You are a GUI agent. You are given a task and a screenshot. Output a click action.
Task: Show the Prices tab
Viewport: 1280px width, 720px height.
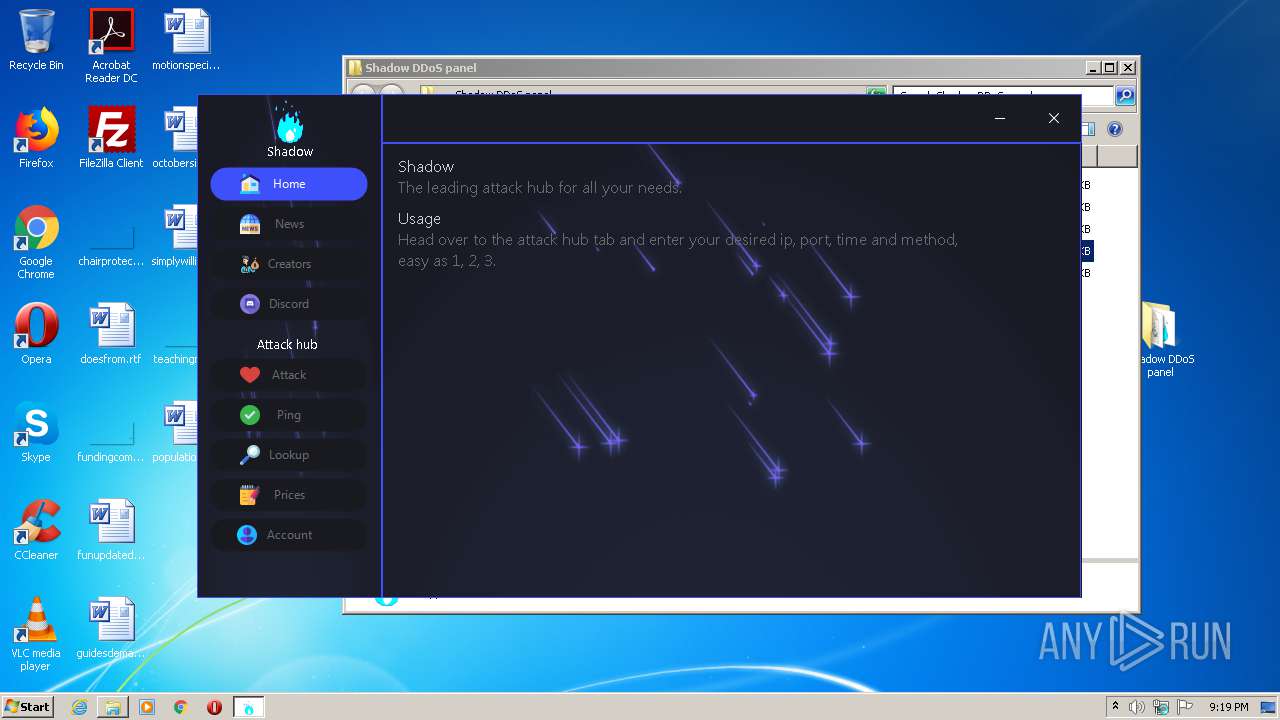tap(288, 495)
